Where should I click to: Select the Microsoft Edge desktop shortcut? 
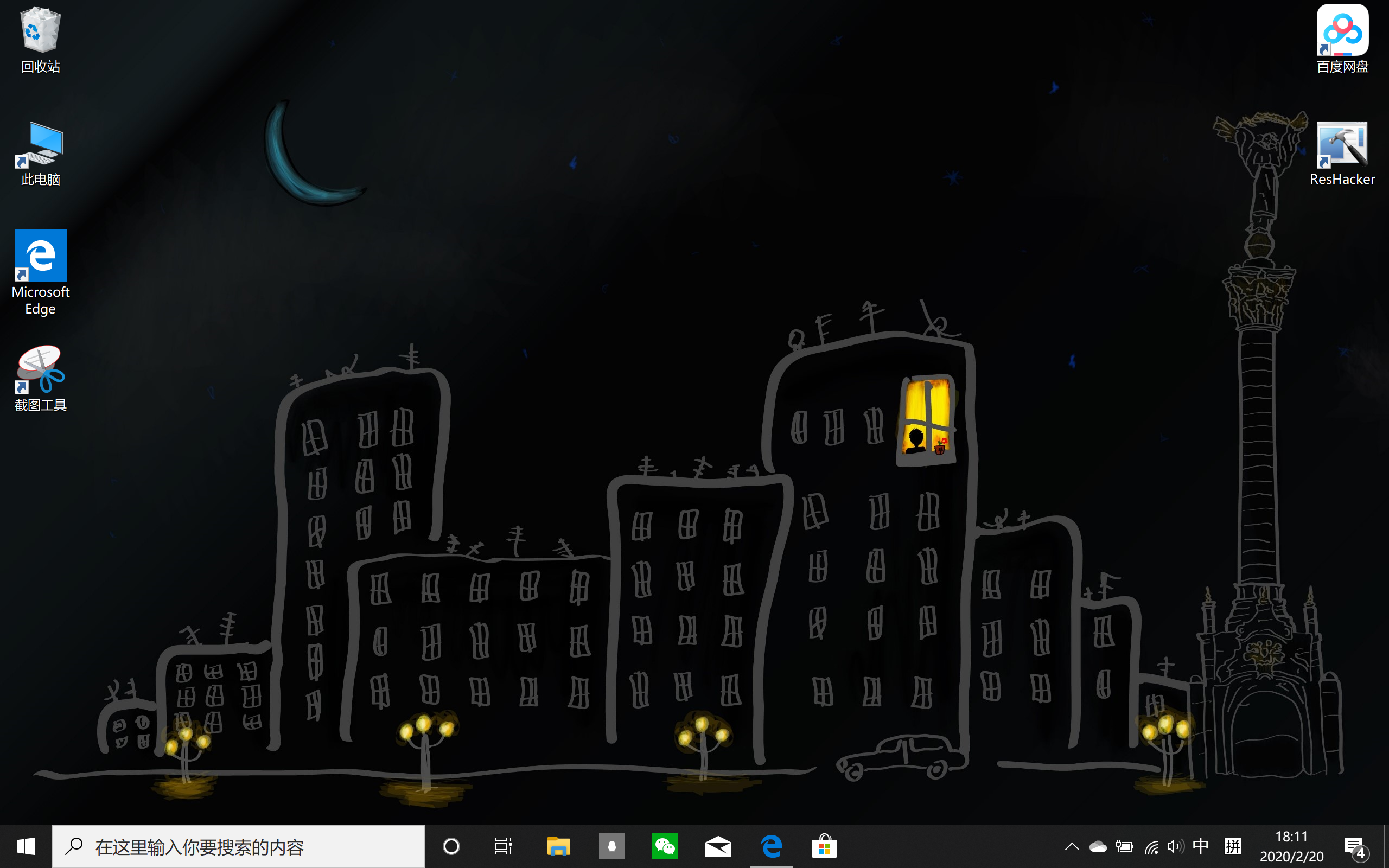40,272
